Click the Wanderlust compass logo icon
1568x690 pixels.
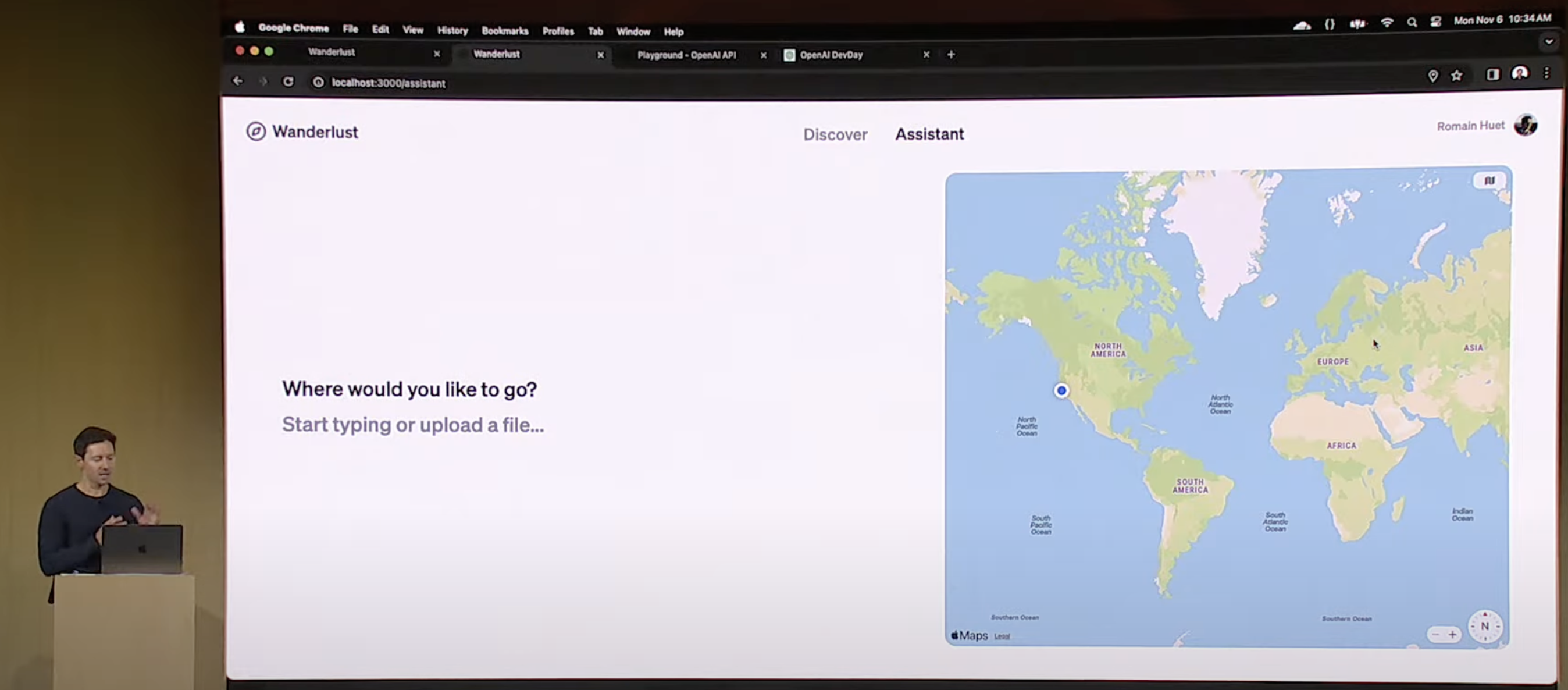pyautogui.click(x=256, y=131)
